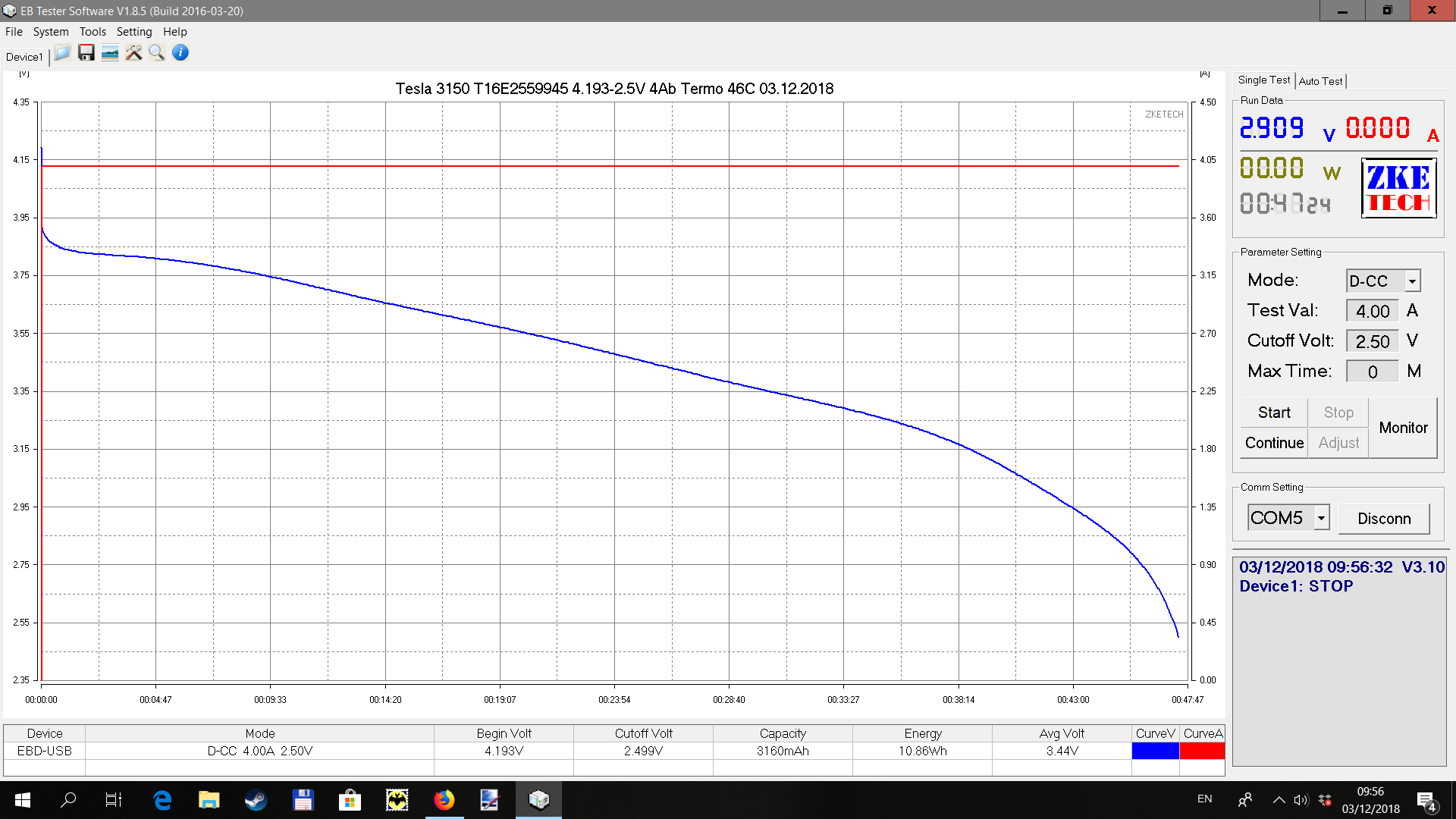Open the Tools menu
Image resolution: width=1456 pixels, height=819 pixels.
(93, 32)
